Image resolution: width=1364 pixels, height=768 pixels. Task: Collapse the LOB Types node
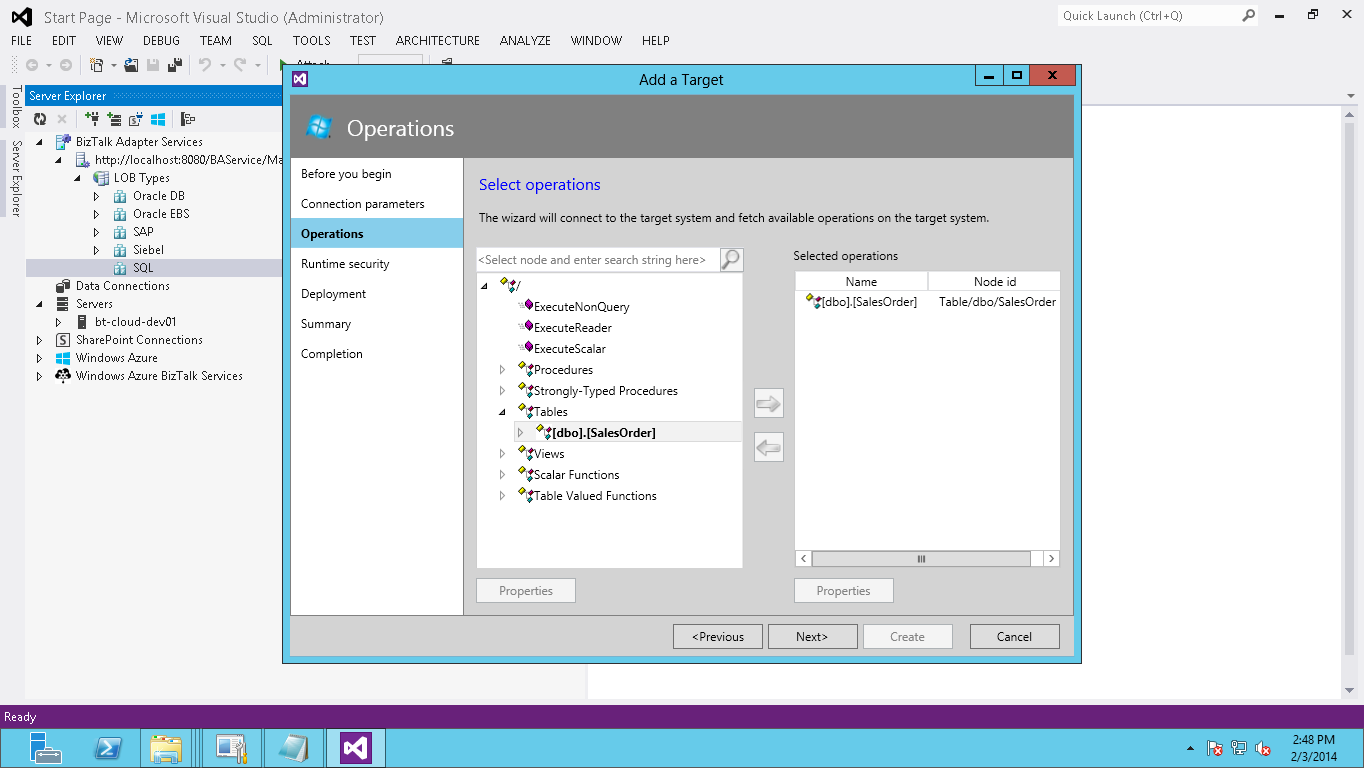coord(78,178)
